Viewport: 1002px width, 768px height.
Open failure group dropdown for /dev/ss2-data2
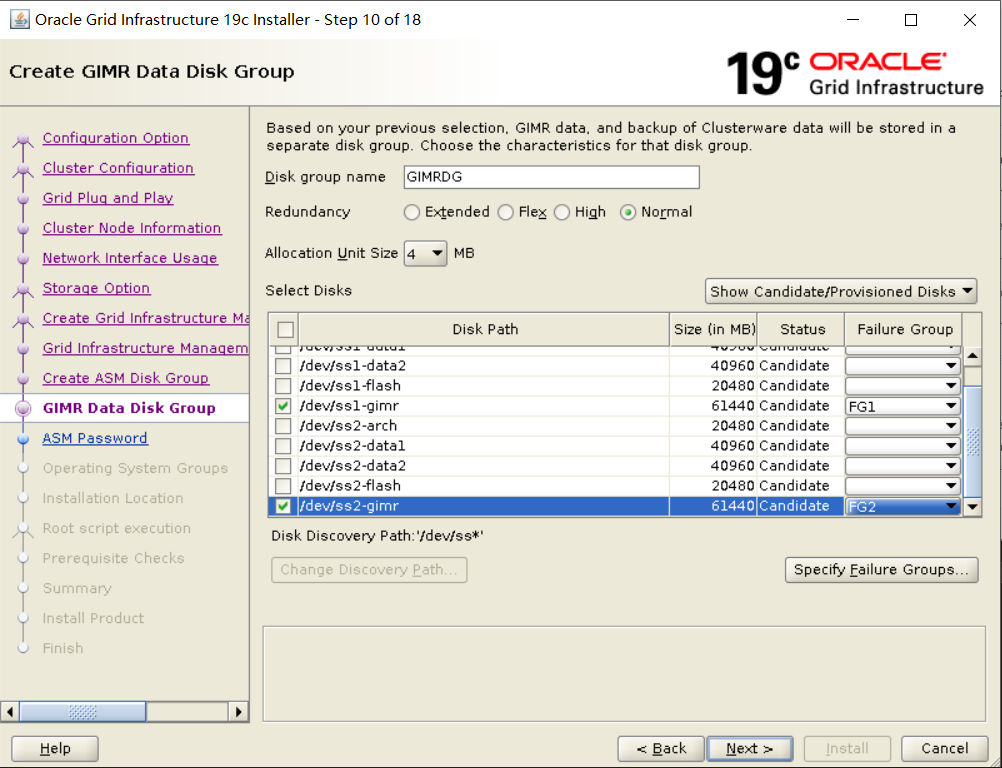[x=902, y=466]
